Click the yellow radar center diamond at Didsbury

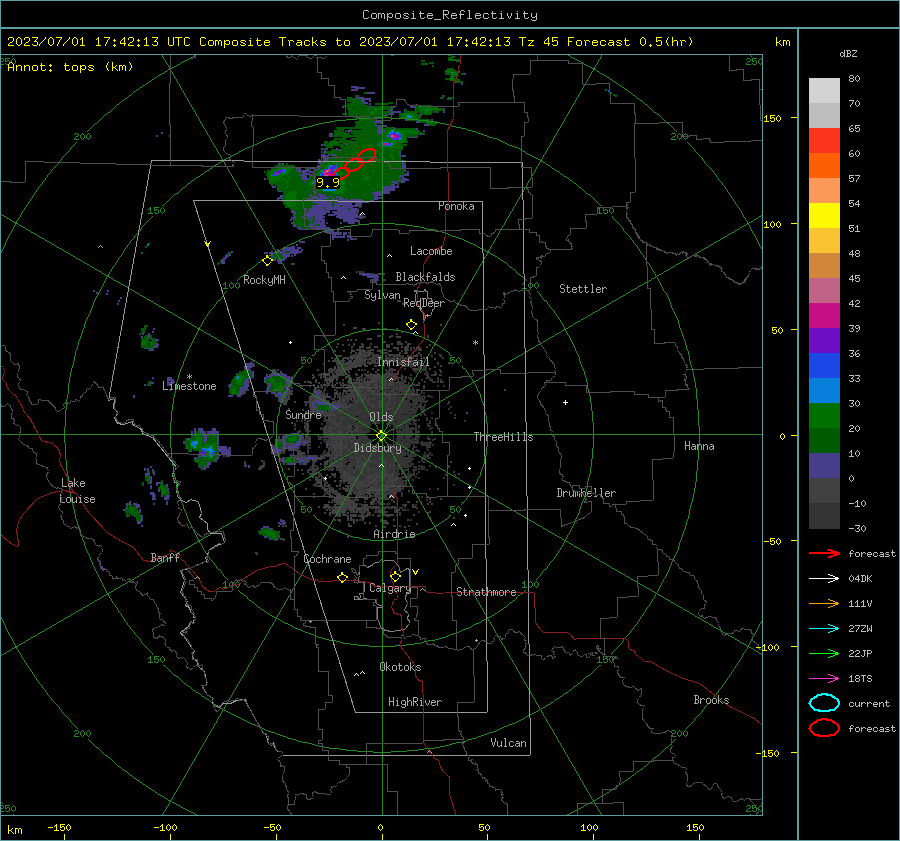click(381, 436)
